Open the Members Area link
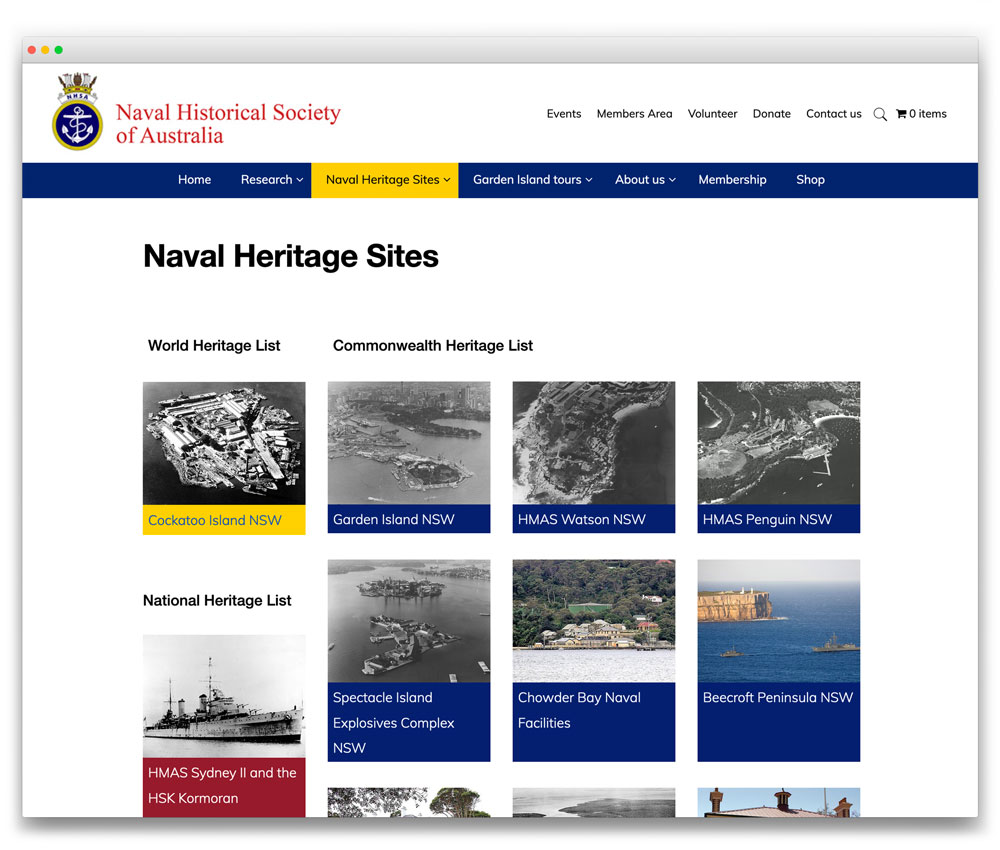The height and width of the screenshot is (850, 1000). [x=634, y=114]
